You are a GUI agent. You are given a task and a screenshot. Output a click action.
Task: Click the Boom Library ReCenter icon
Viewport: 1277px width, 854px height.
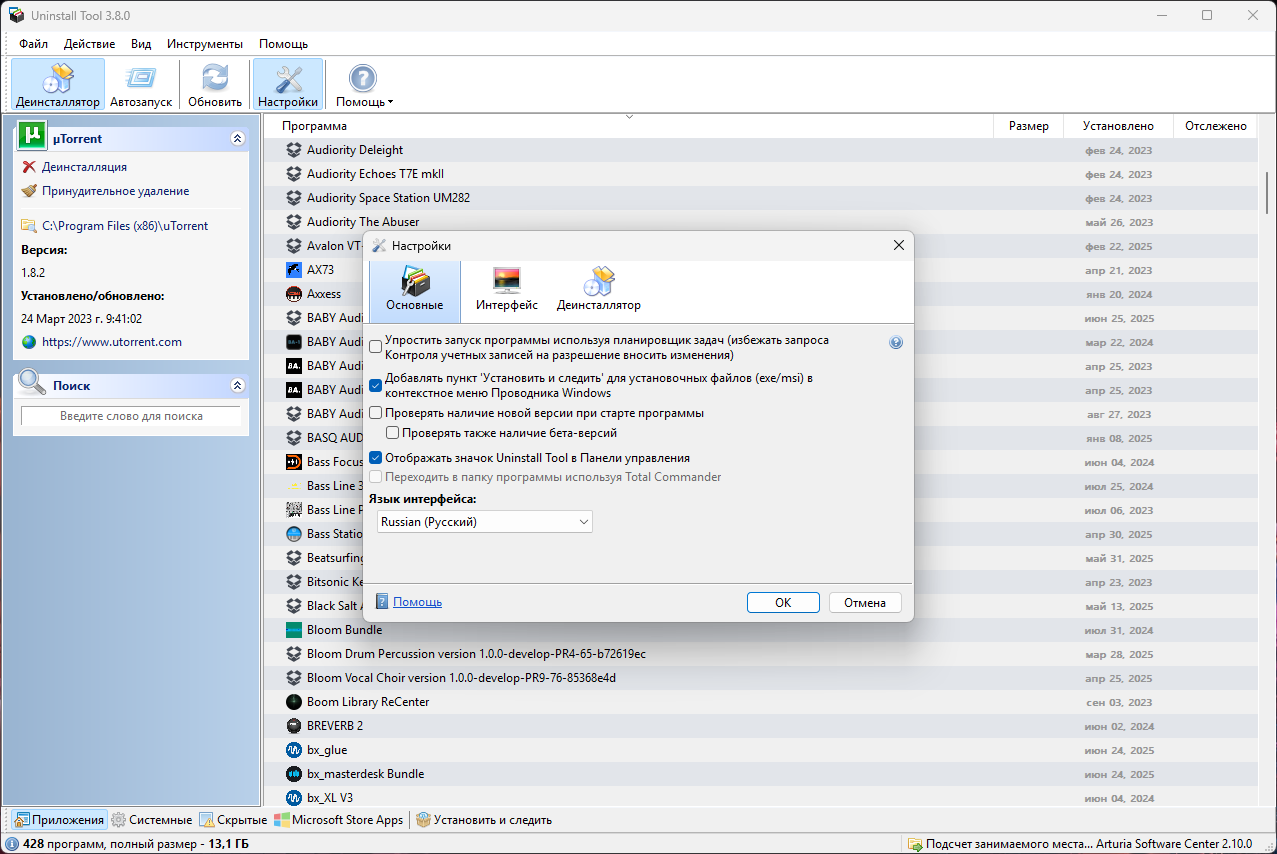[x=294, y=702]
